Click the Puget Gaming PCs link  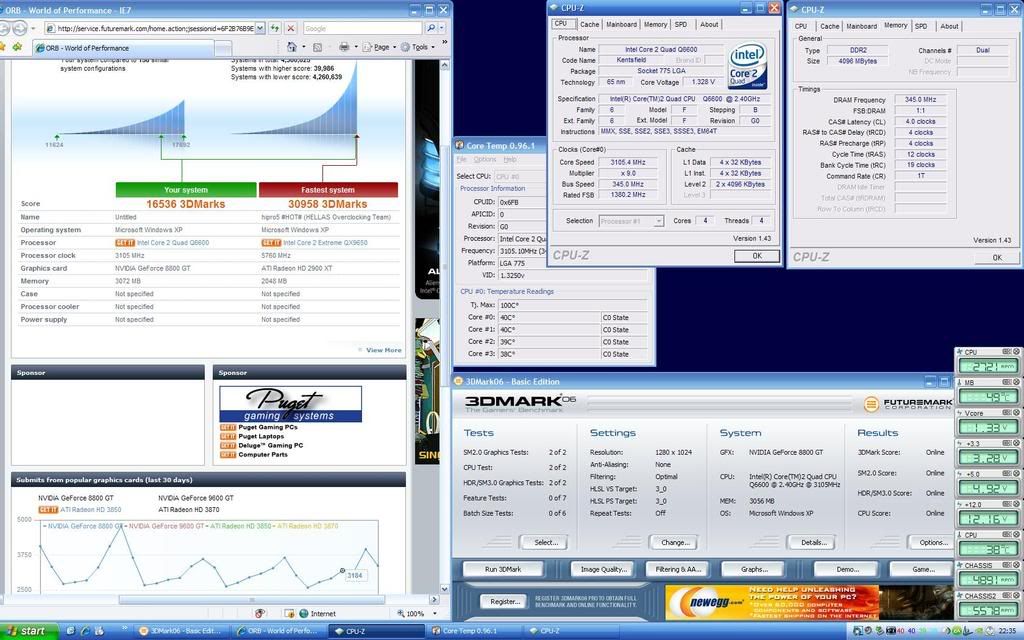coord(268,427)
